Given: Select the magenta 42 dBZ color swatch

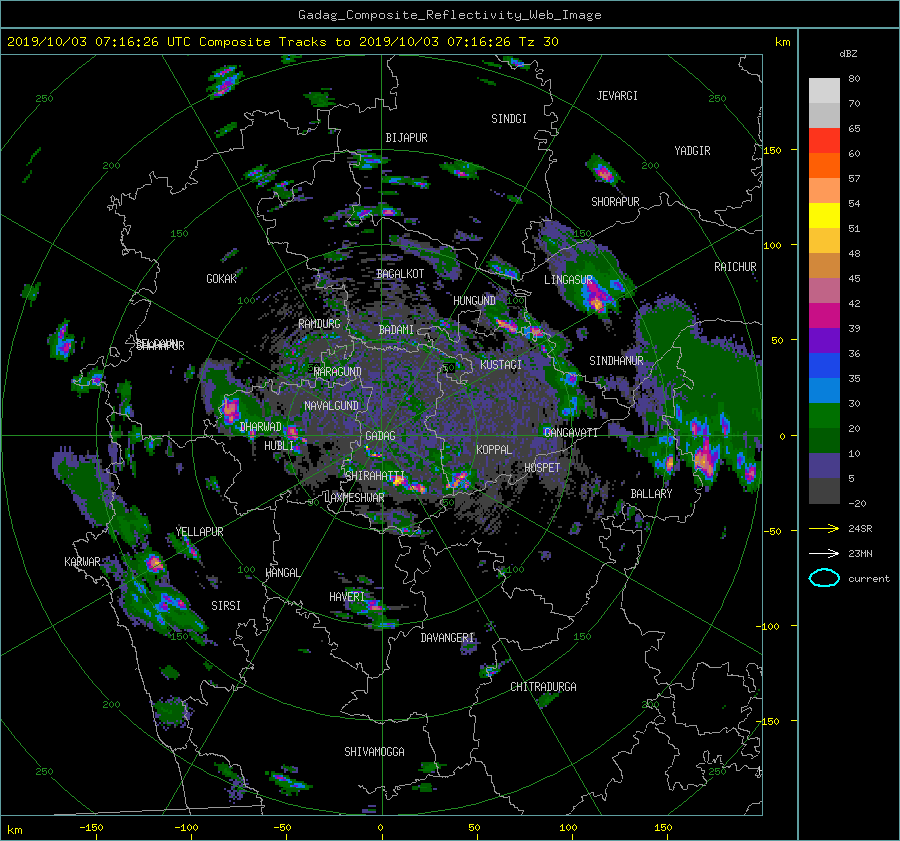Looking at the screenshot, I should 824,315.
